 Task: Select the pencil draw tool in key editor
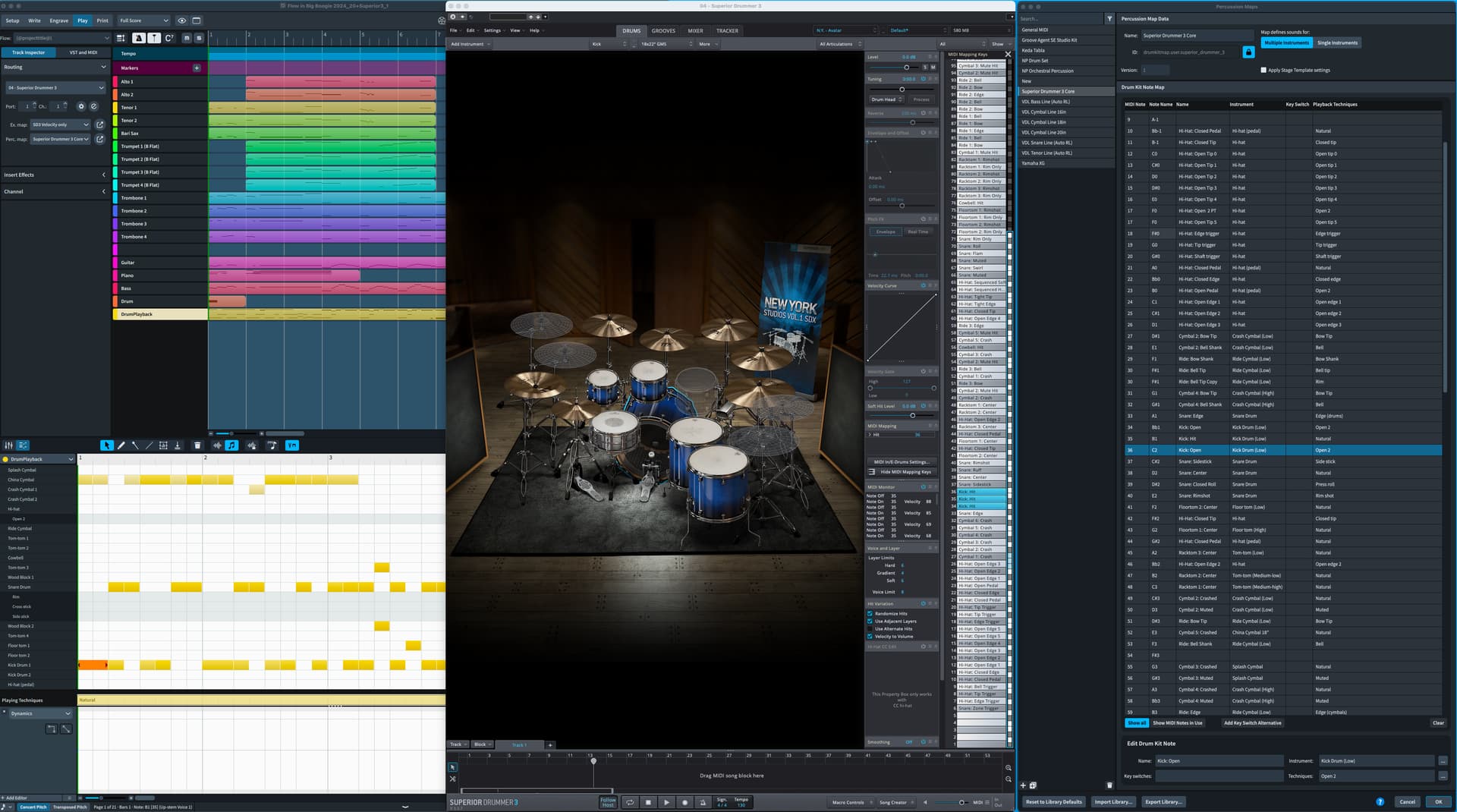(121, 445)
